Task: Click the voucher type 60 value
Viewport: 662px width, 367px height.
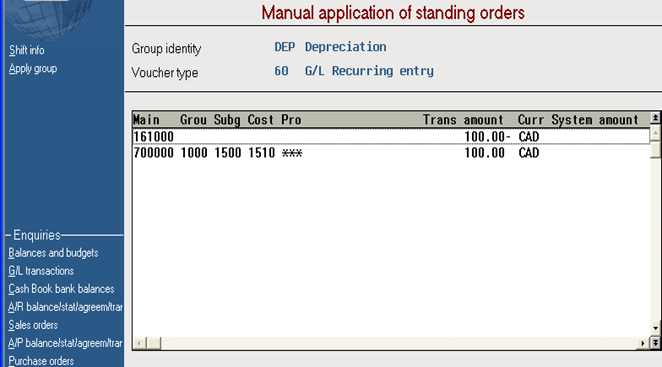Action: click(x=281, y=71)
